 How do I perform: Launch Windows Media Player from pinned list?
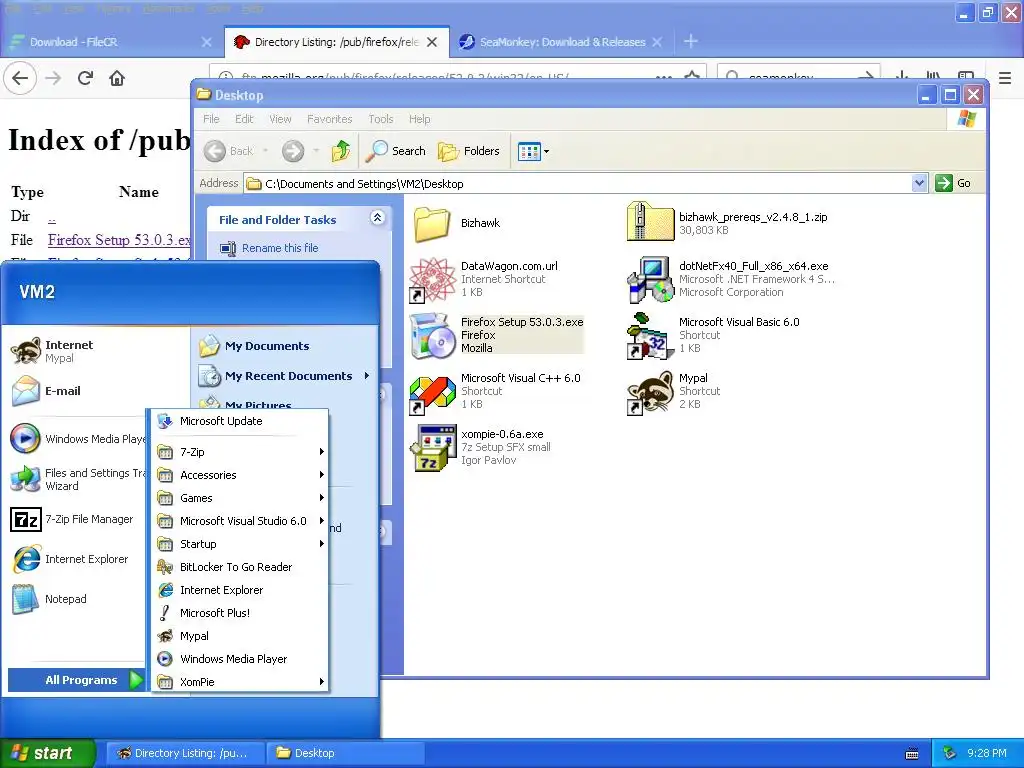[77, 439]
